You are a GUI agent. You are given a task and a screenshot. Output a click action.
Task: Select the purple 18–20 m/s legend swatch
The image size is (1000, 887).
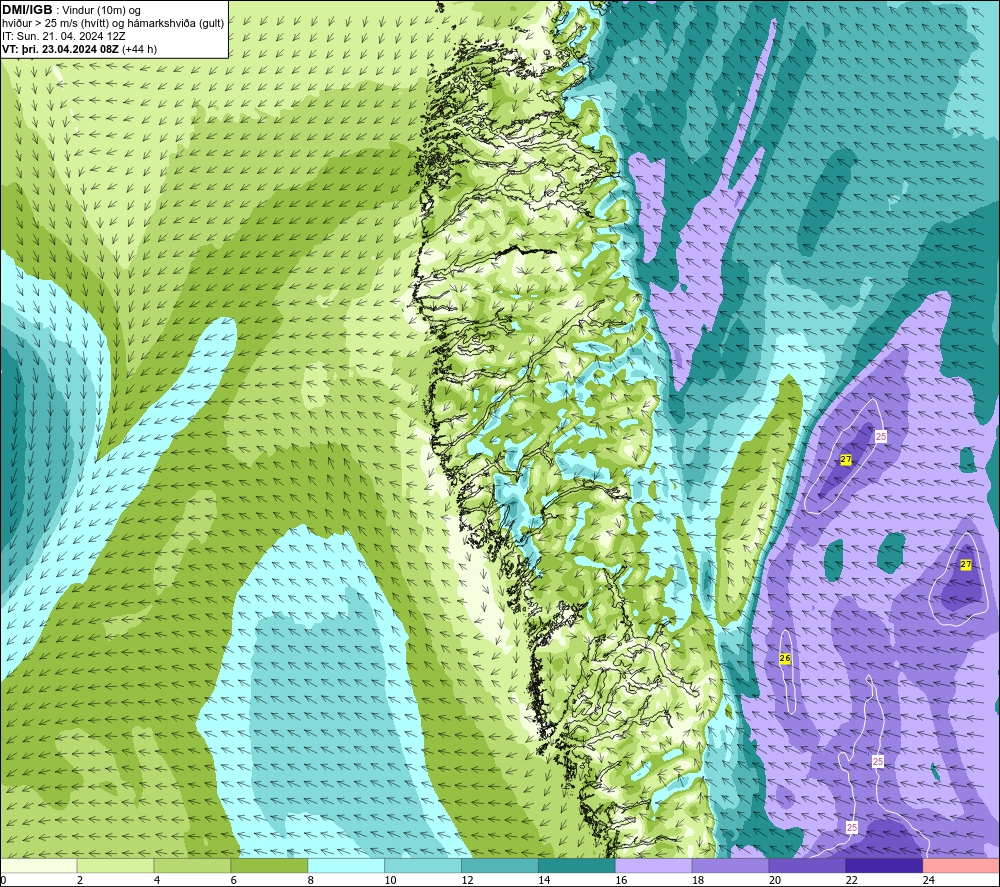coord(730,866)
